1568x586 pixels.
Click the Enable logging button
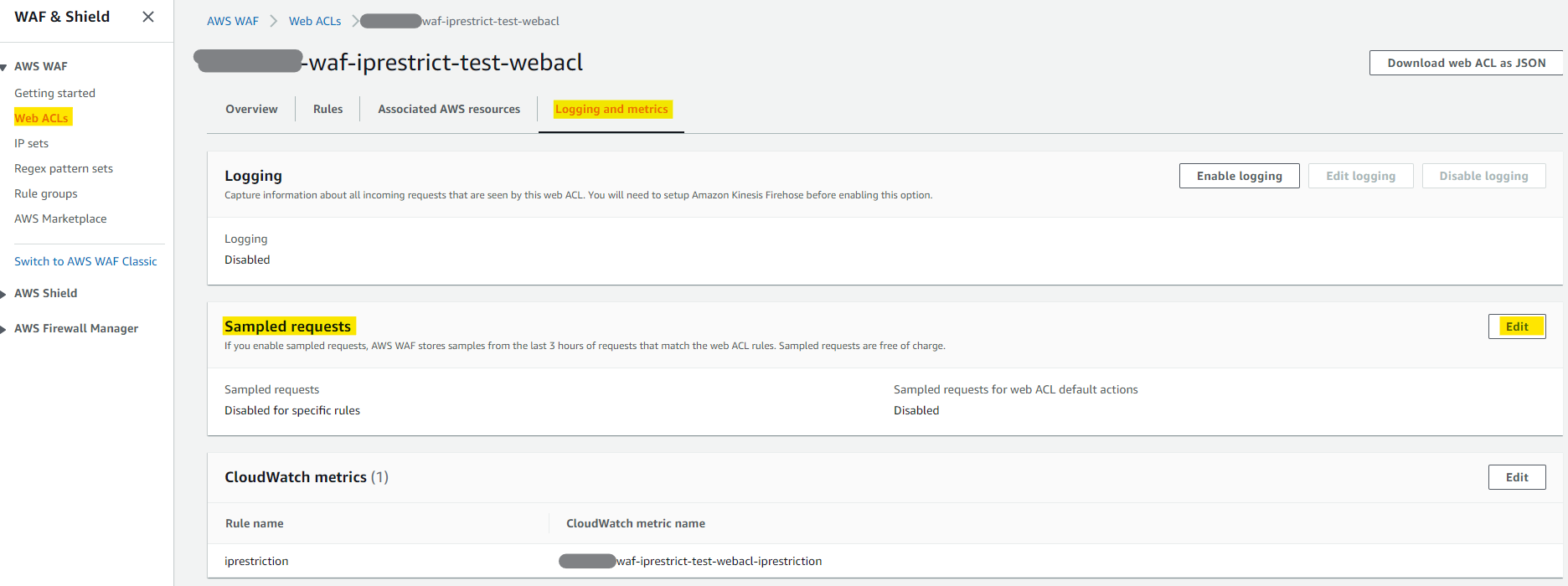(1240, 176)
